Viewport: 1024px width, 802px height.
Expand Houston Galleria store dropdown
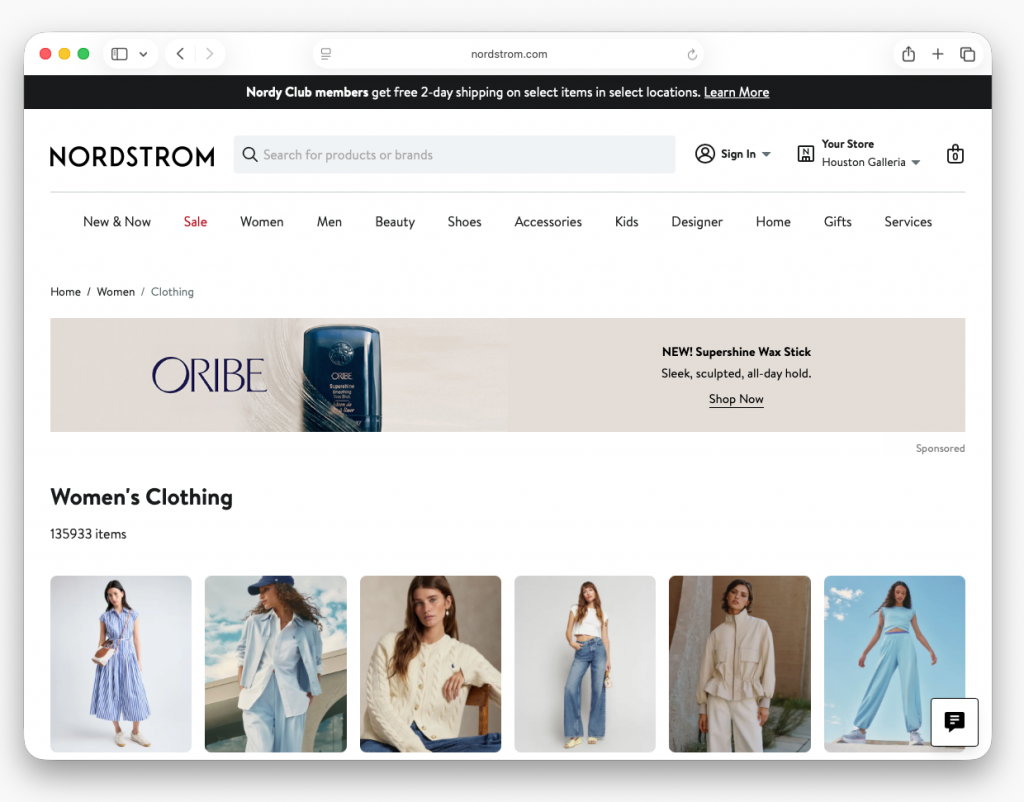pos(916,163)
